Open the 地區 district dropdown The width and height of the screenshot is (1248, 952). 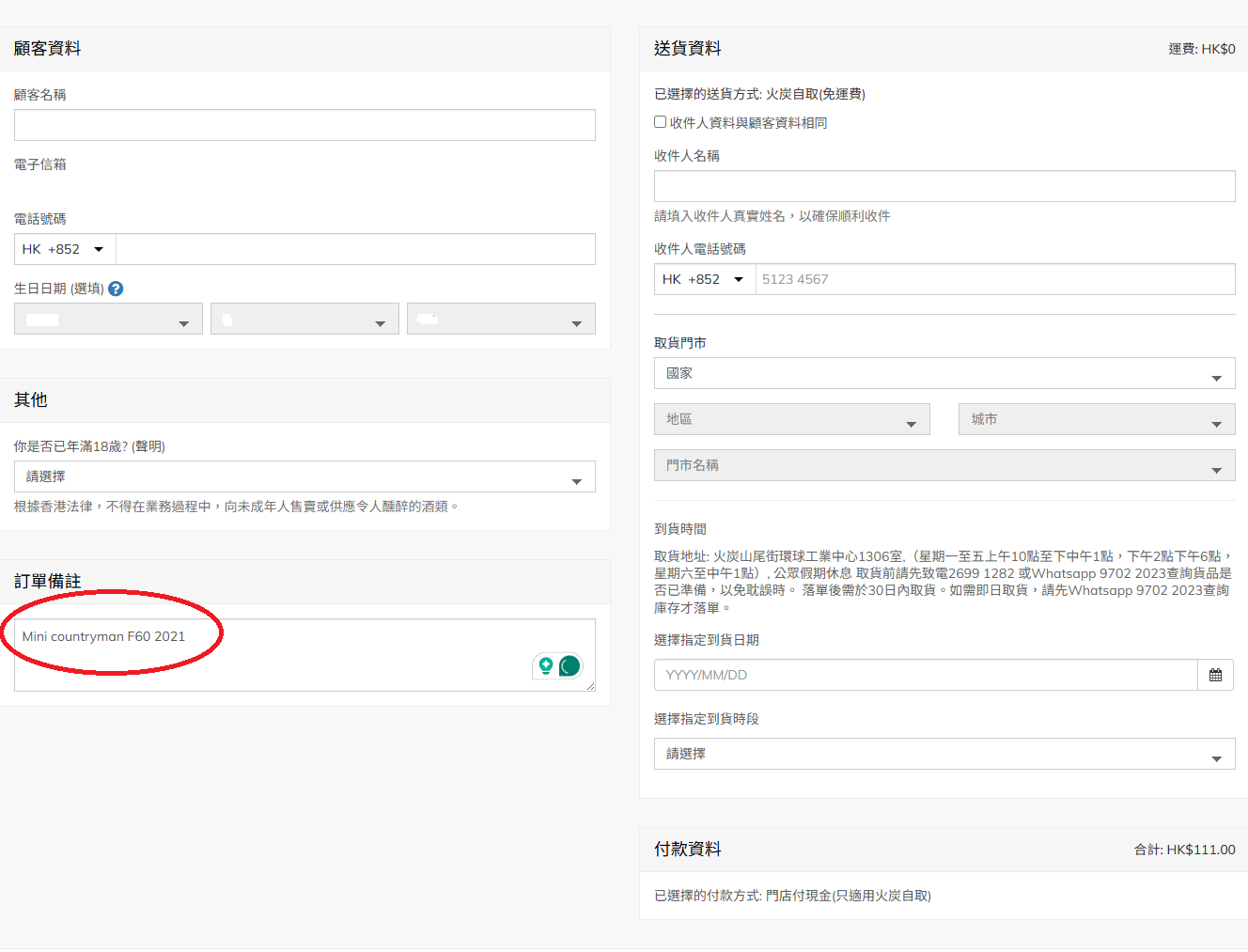pos(791,419)
